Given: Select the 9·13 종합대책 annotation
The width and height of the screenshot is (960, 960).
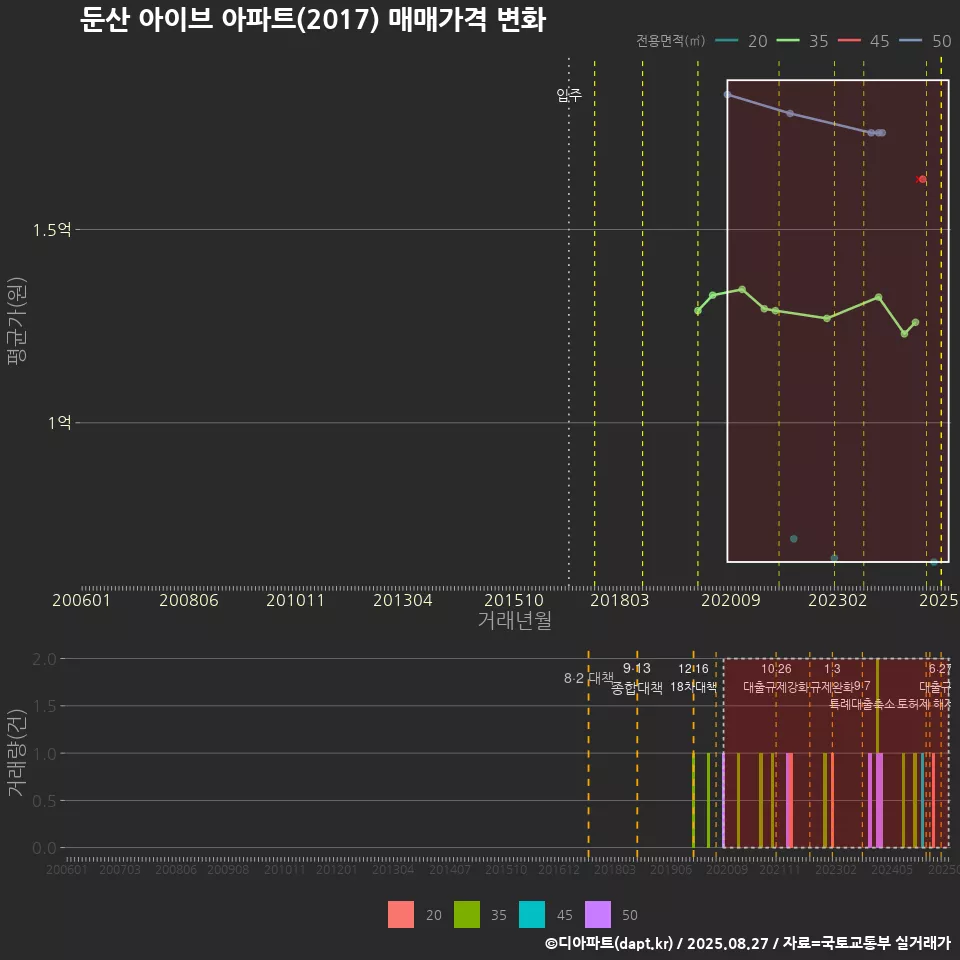Looking at the screenshot, I should click(637, 678).
